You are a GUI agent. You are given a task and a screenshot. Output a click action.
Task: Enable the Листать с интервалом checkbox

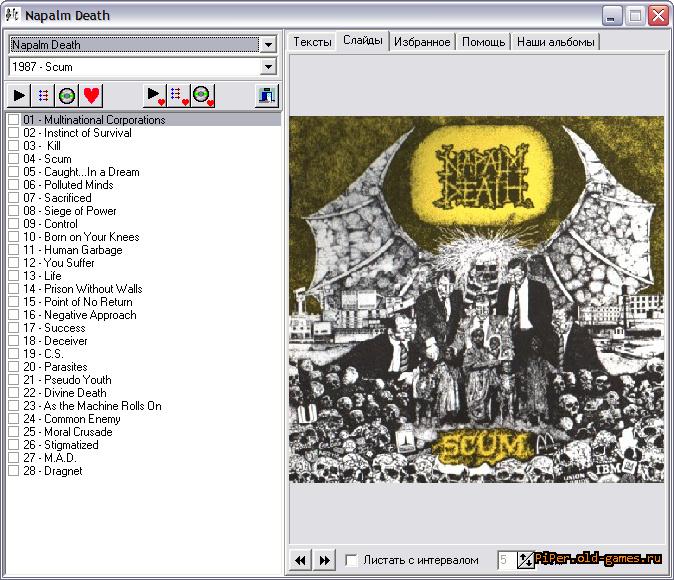point(351,560)
